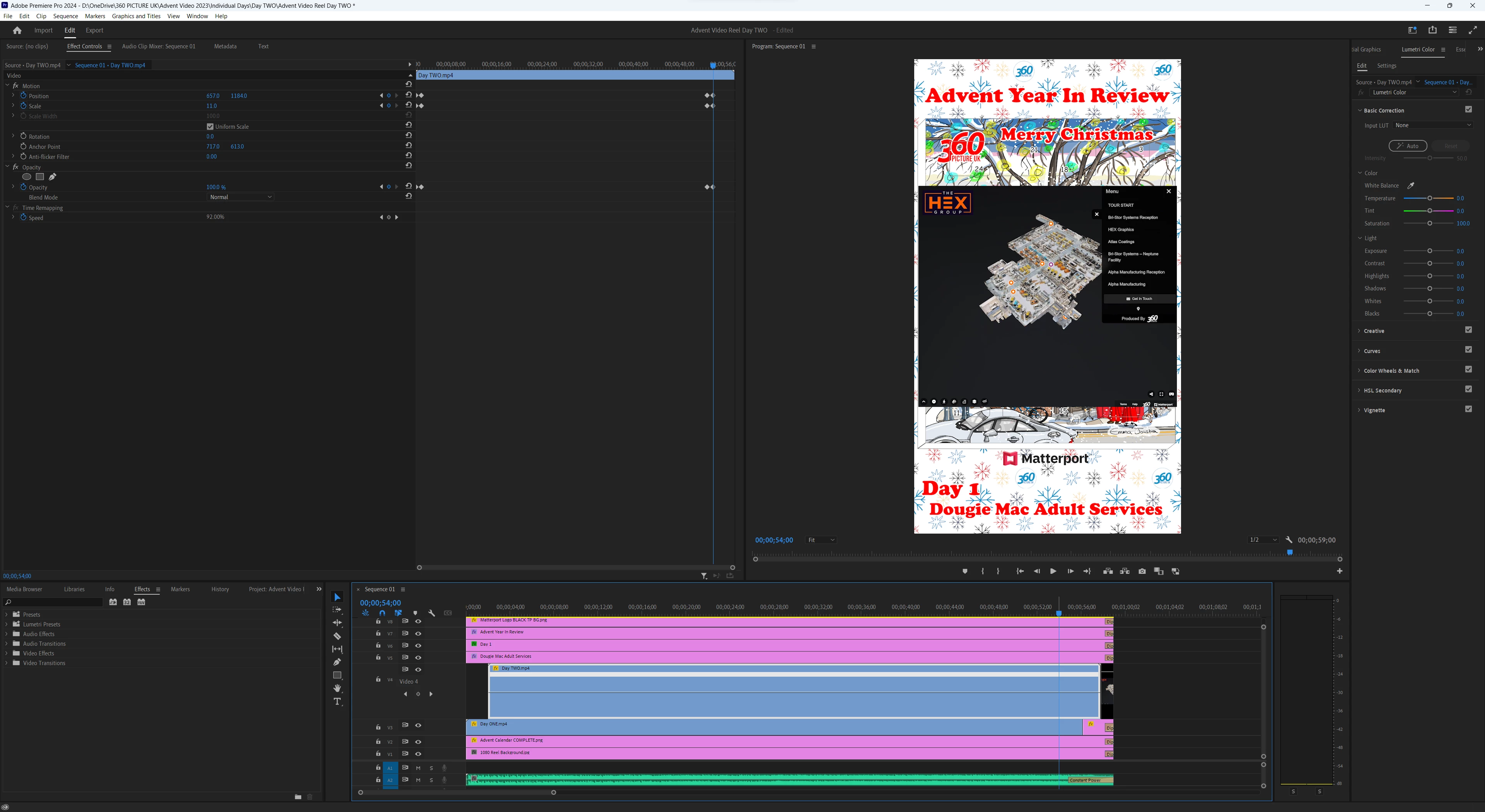Open the Blend Mode dropdown
Screen dimensions: 1485x812
[x=241, y=197]
